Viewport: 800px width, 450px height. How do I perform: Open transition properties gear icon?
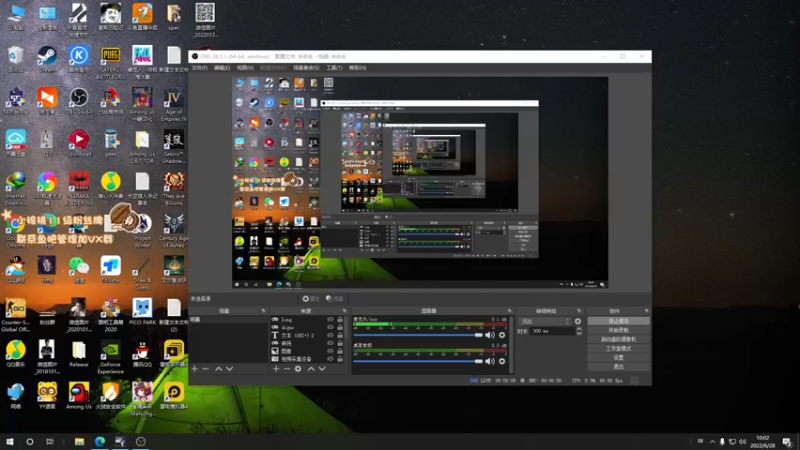pos(577,322)
